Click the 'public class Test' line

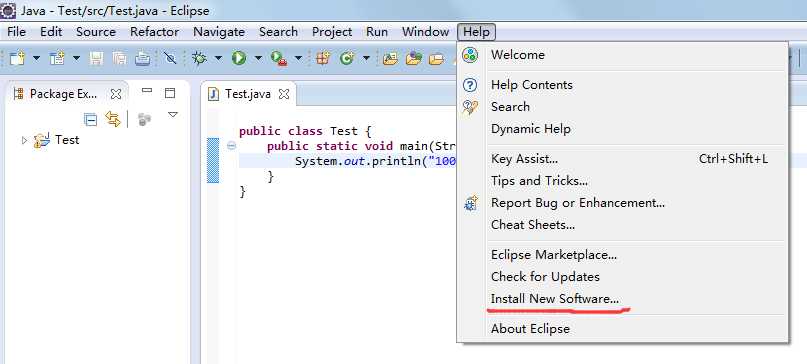pos(305,131)
